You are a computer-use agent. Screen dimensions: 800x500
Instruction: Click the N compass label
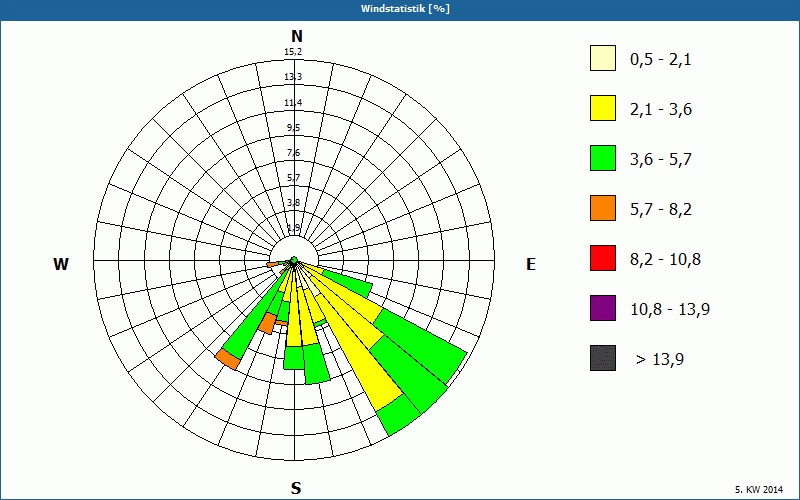297,36
